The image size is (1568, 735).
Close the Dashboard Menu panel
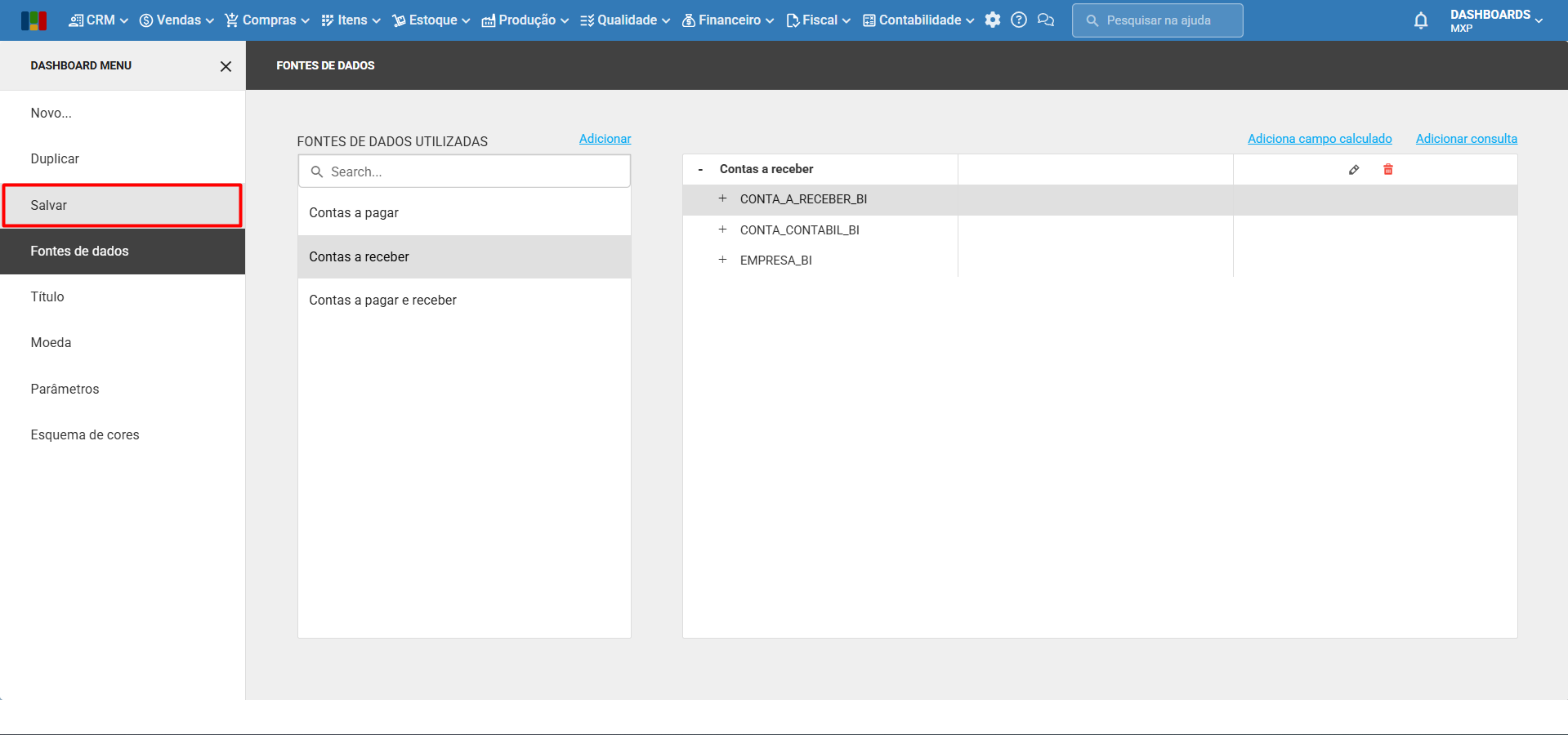coord(226,66)
